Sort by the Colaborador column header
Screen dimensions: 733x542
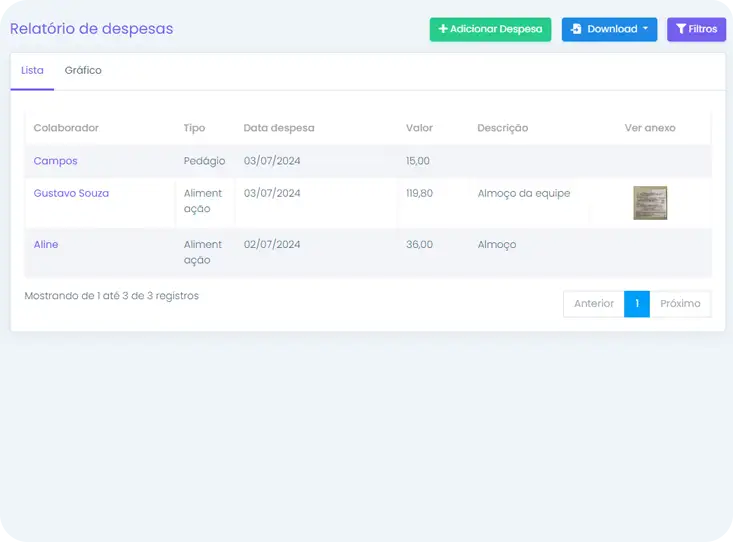coord(66,128)
